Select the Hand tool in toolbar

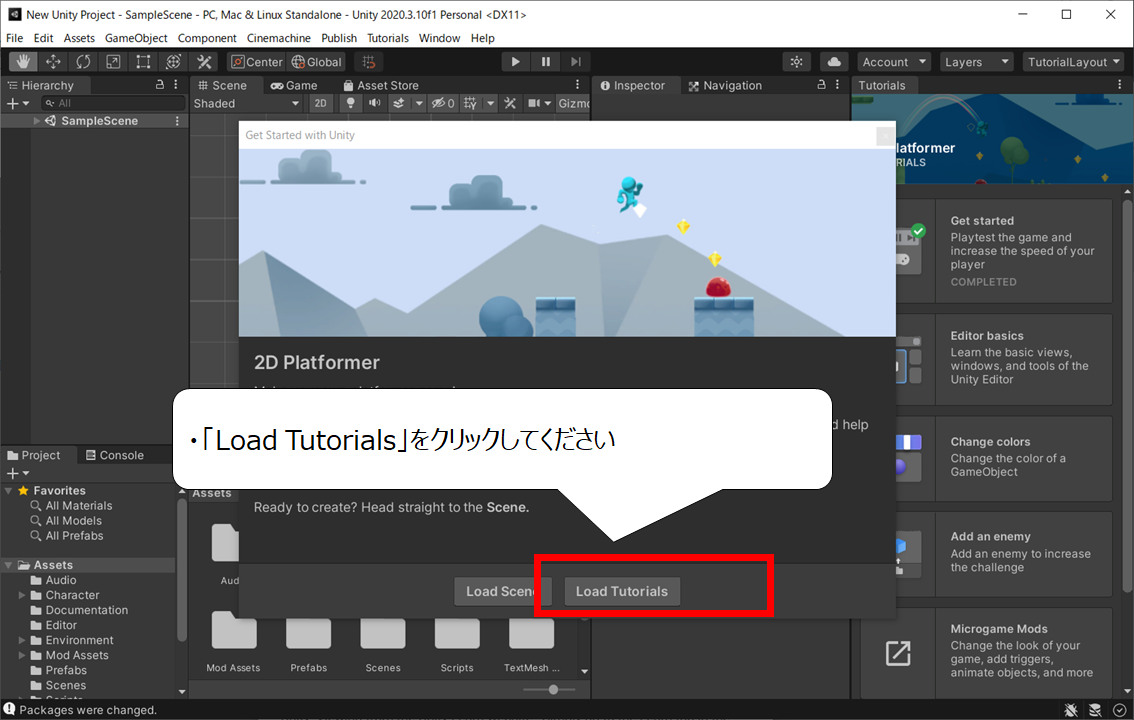click(x=23, y=62)
